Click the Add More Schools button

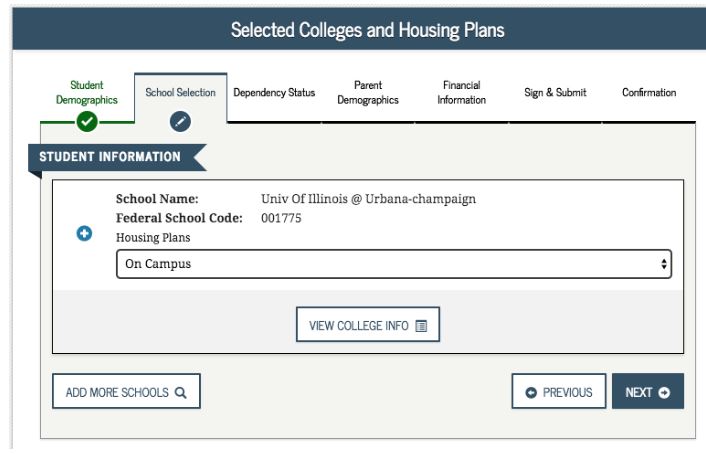coord(127,391)
